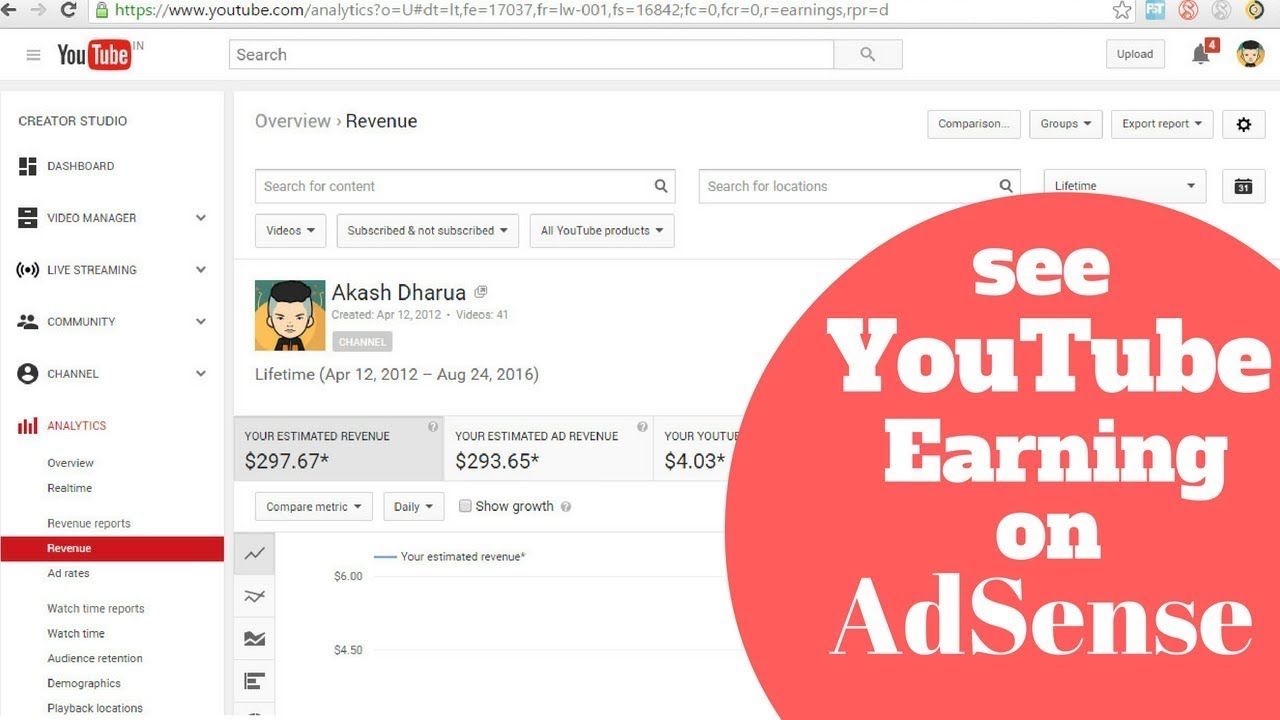Open Ad rates in the sidebar
Viewport: 1280px width, 720px height.
(x=68, y=573)
